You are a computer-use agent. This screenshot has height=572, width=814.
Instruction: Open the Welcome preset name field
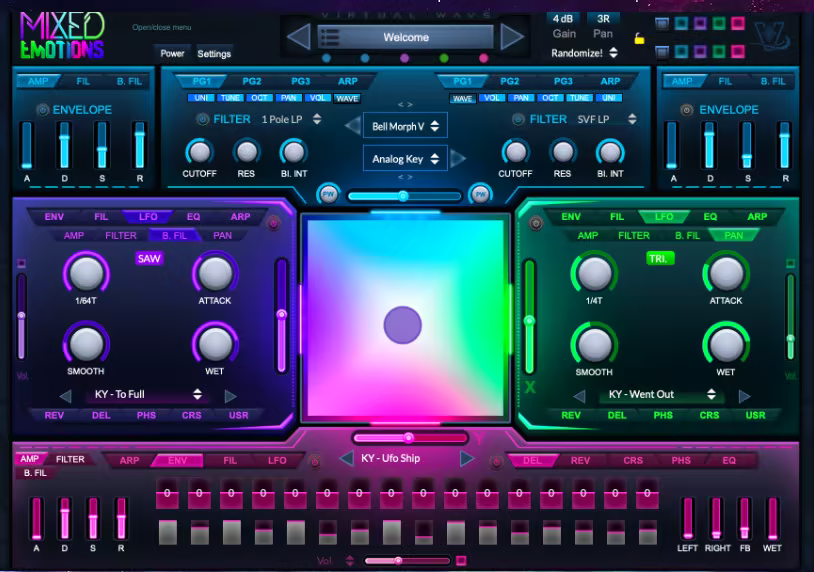coord(405,37)
